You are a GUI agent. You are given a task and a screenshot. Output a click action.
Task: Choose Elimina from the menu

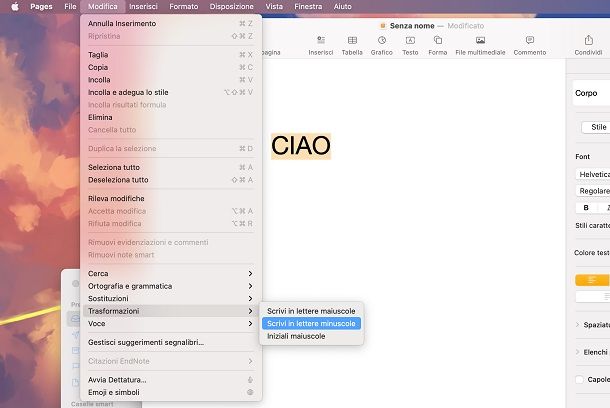(x=170, y=117)
